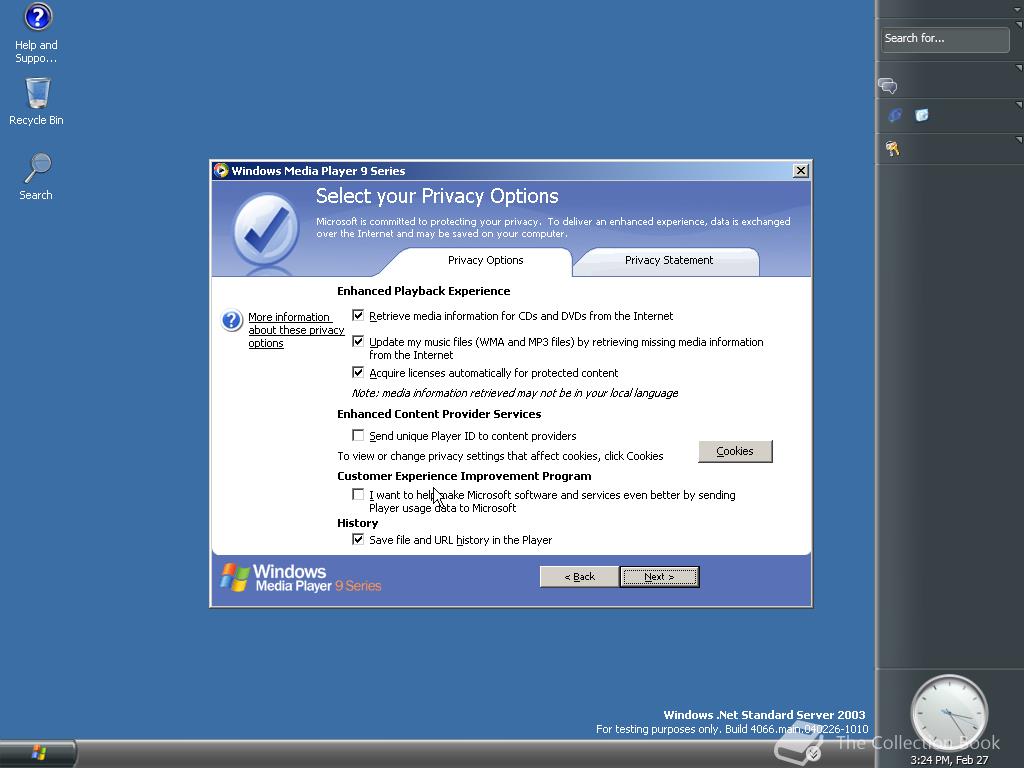
Task: Expand the search tile menu arrow
Action: (x=1019, y=25)
